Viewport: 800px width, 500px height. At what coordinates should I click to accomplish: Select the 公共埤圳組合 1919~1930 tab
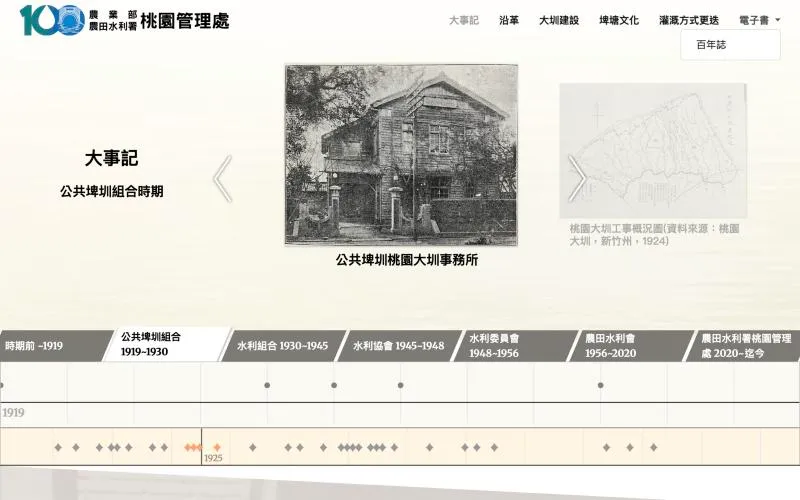click(167, 344)
